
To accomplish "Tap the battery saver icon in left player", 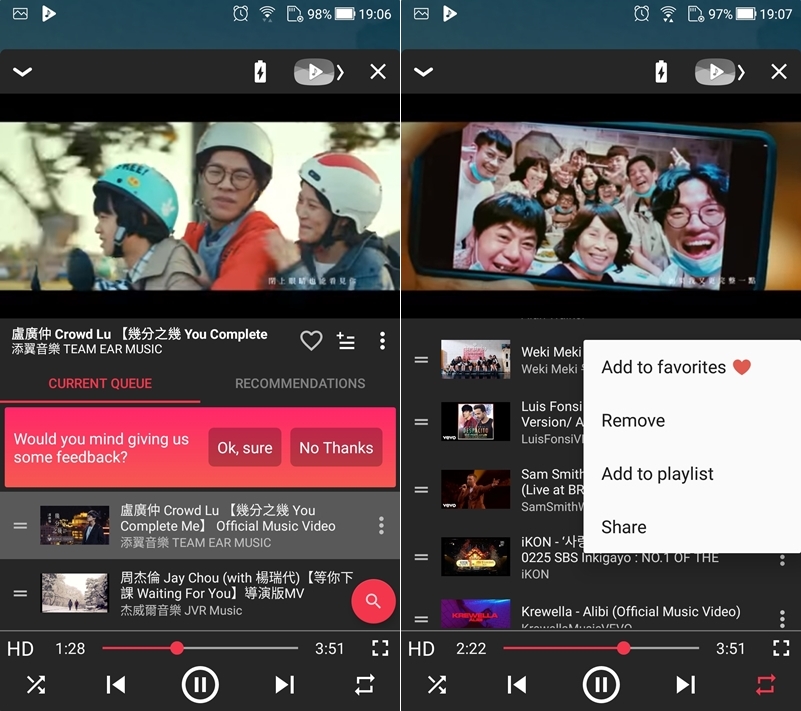I will 260,72.
